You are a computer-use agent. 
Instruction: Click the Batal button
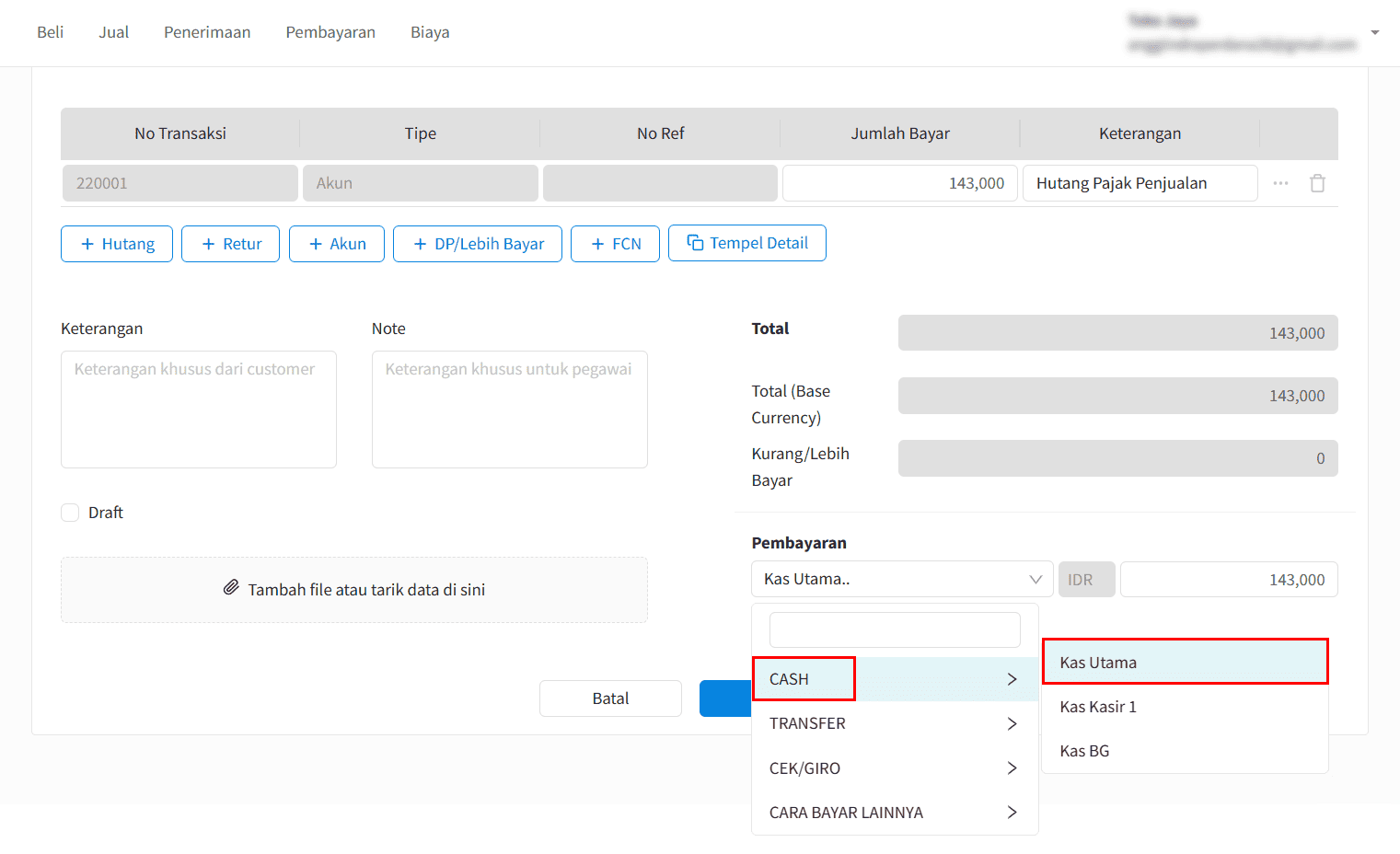click(x=610, y=698)
